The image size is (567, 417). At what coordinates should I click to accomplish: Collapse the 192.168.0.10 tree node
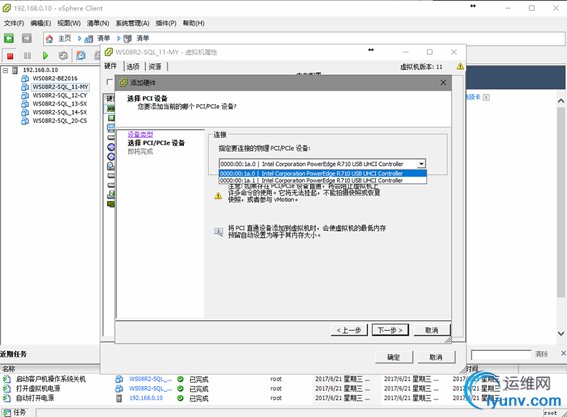click(x=5, y=70)
